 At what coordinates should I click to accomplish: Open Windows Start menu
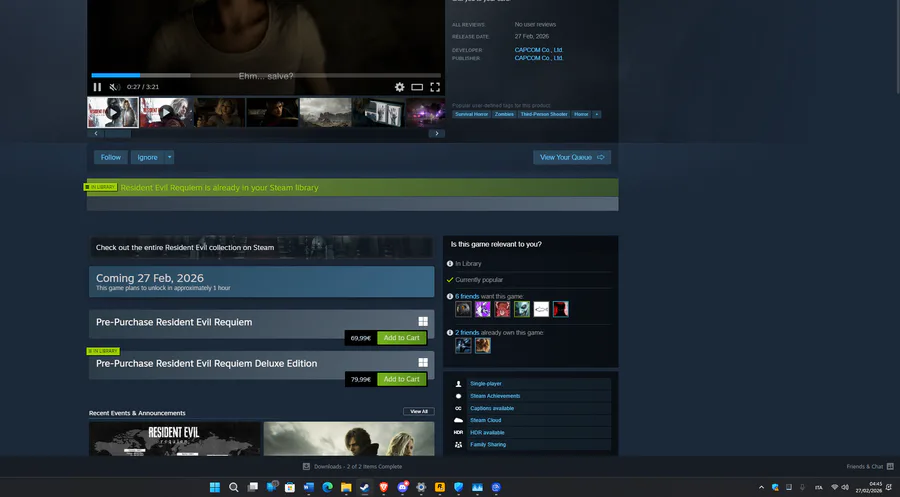pos(215,487)
